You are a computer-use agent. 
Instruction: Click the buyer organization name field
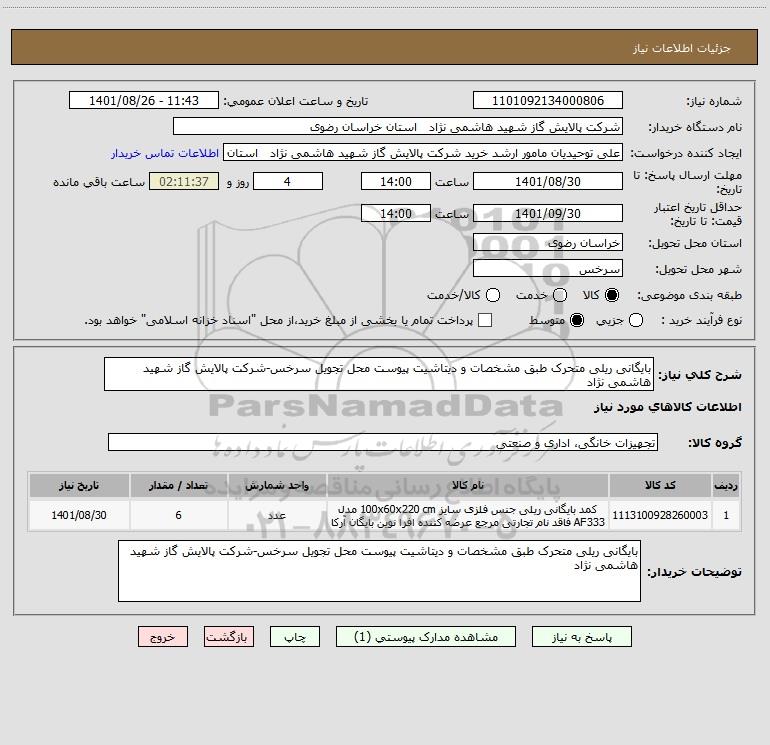pyautogui.click(x=398, y=127)
